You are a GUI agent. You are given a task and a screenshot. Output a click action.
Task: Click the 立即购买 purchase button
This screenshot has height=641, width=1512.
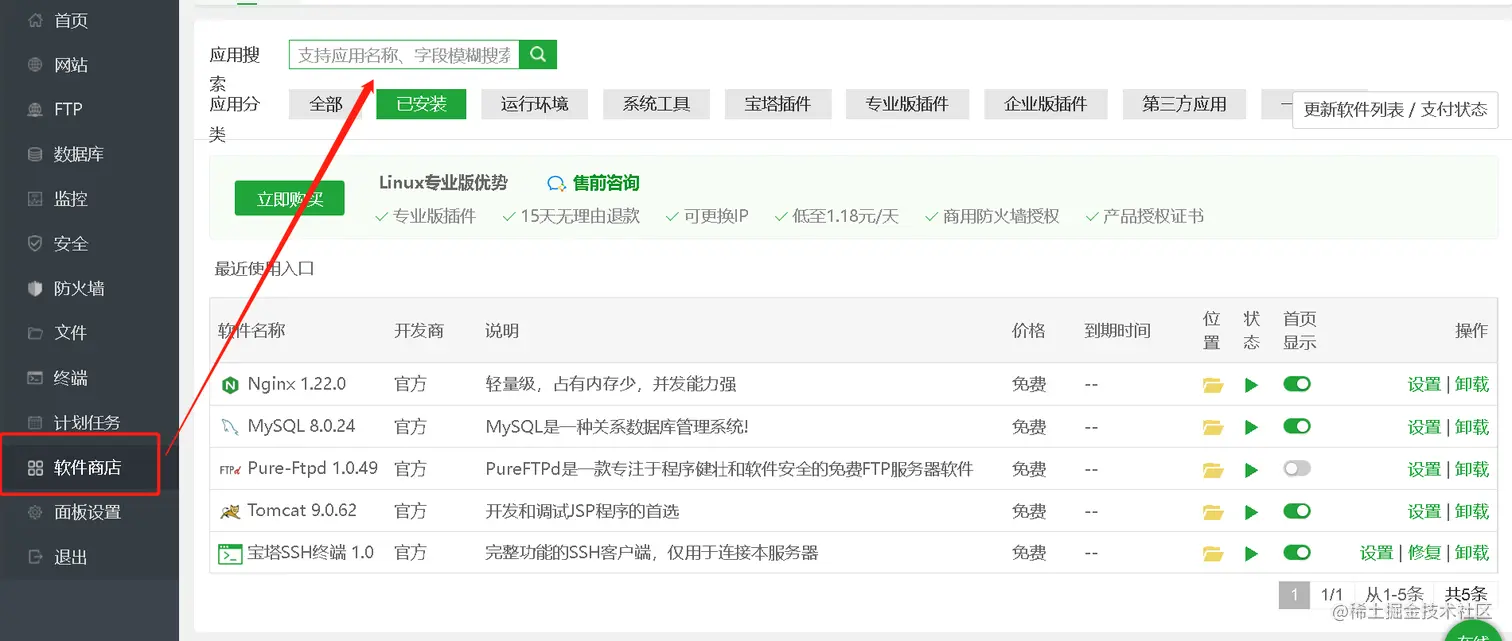(x=289, y=198)
